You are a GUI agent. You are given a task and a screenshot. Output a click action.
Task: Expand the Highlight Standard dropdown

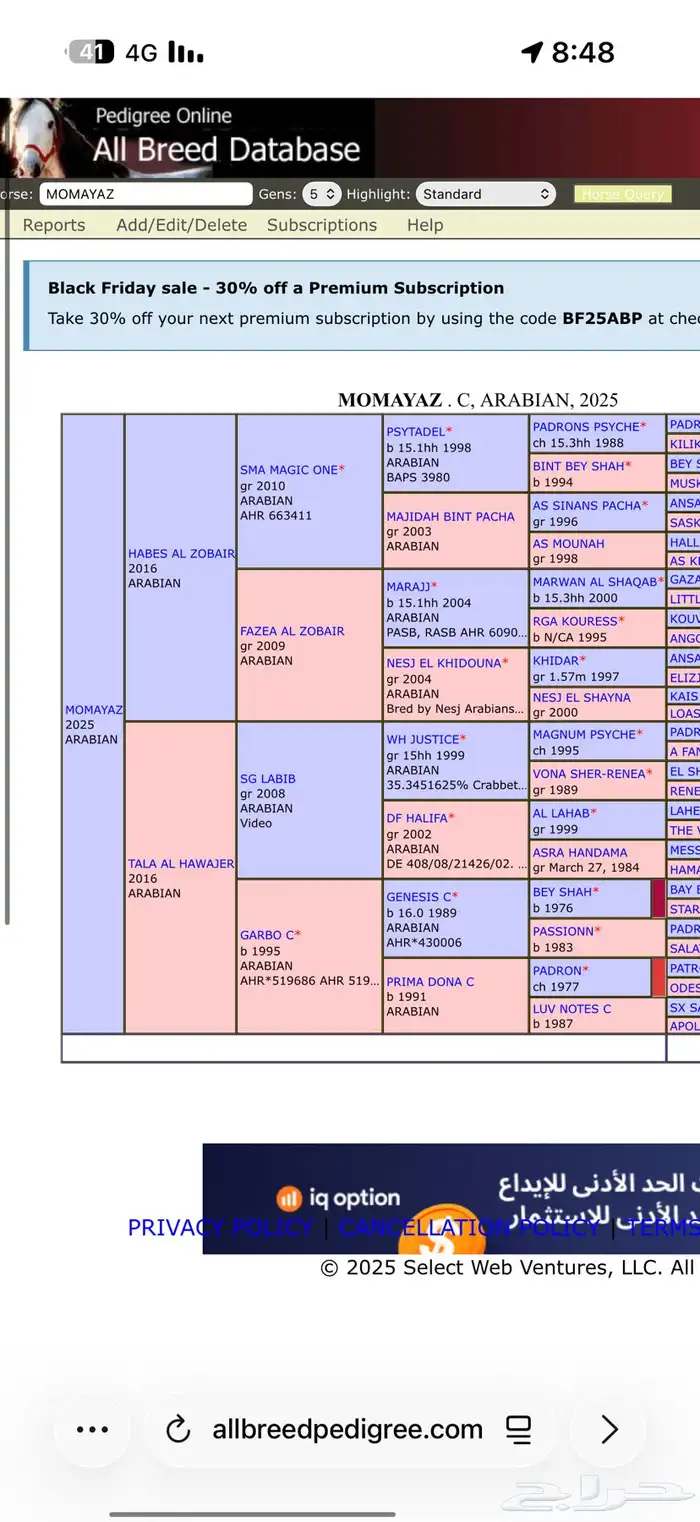485,194
